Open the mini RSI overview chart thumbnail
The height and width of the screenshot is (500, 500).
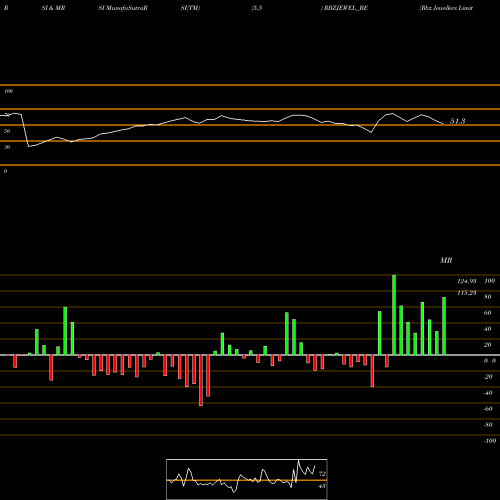click(x=247, y=479)
